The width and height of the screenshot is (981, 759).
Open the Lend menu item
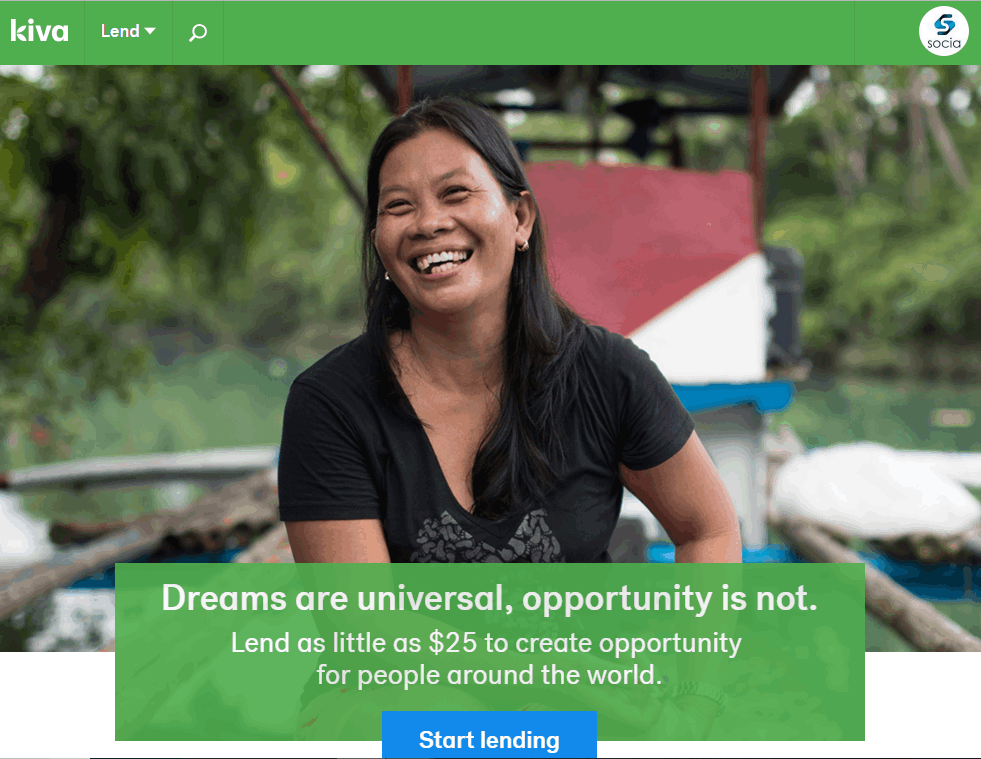[x=128, y=31]
